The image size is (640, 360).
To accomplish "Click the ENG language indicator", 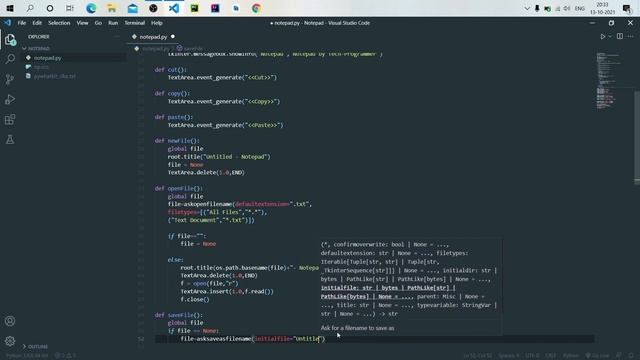I will click(x=580, y=9).
